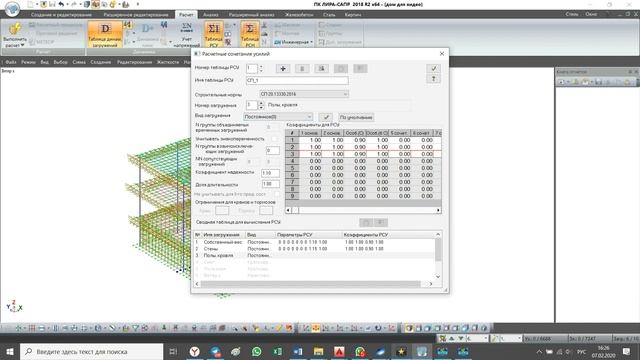Screen dimensions: 640x360
Task: Open notification center in system tray
Action: click(627, 351)
